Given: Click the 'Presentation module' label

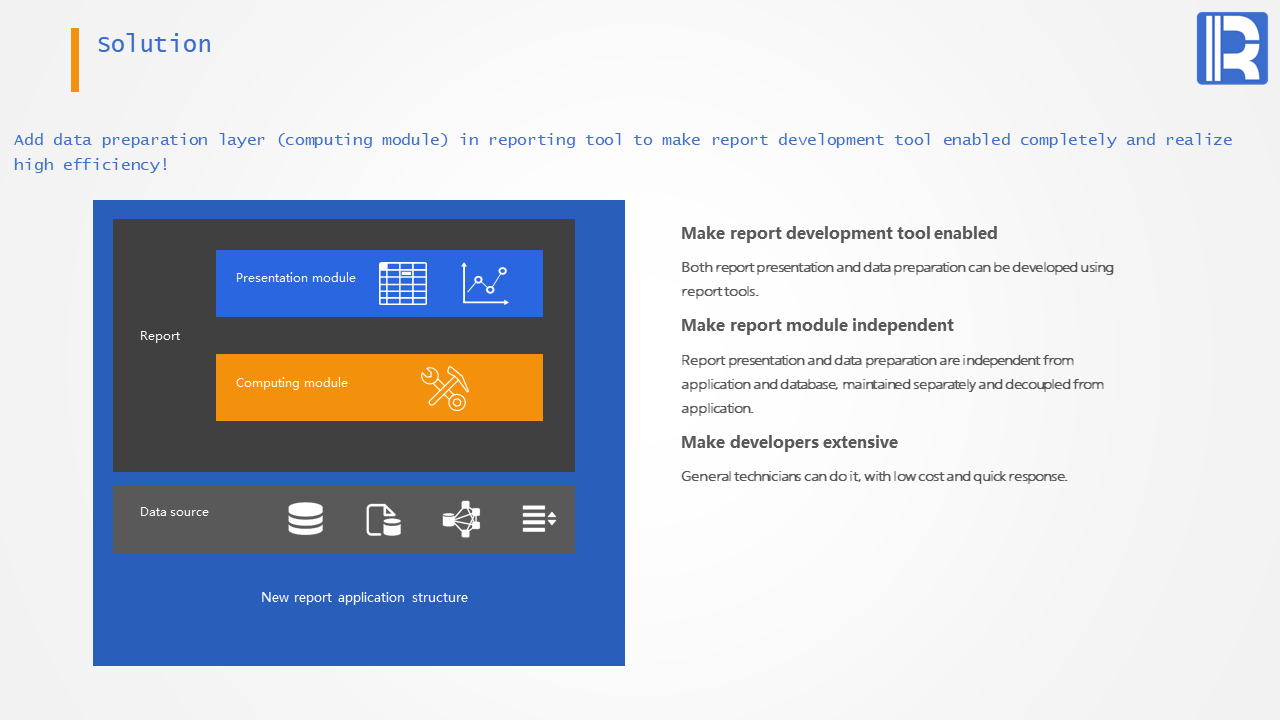Looking at the screenshot, I should (x=296, y=278).
